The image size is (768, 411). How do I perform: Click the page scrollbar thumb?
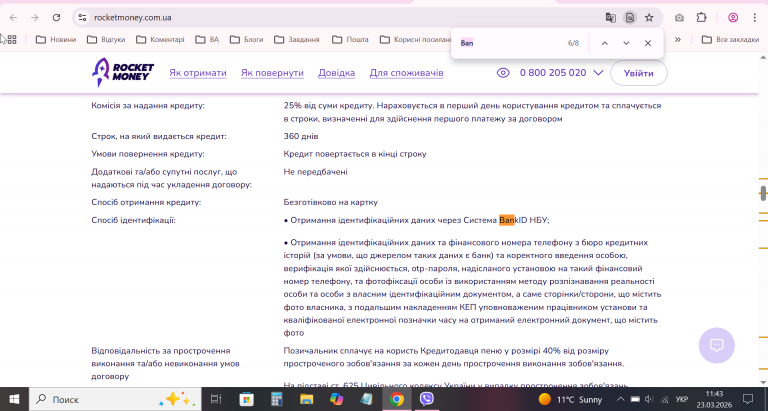coord(763,193)
